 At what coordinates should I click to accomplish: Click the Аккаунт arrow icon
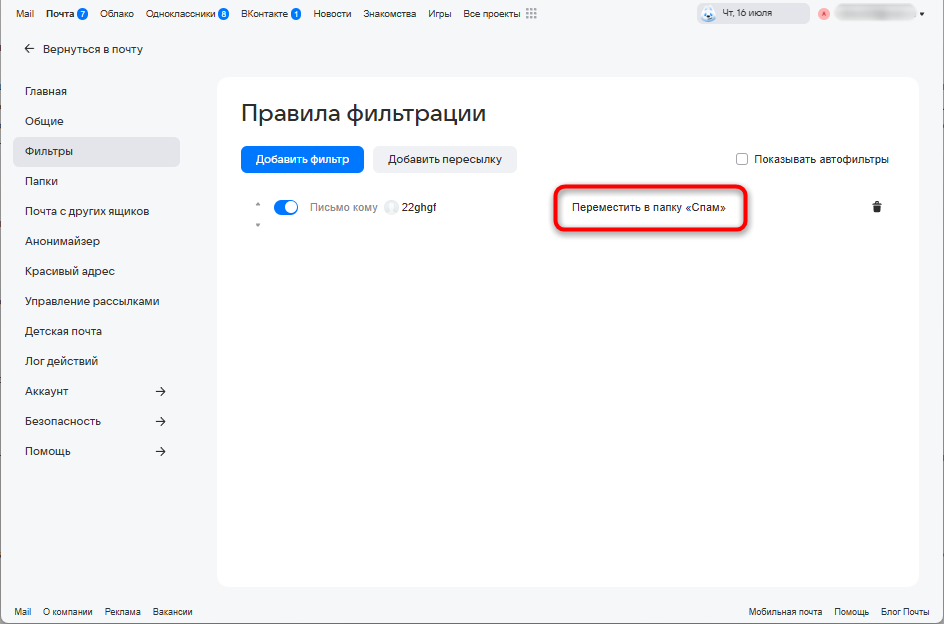click(x=160, y=392)
